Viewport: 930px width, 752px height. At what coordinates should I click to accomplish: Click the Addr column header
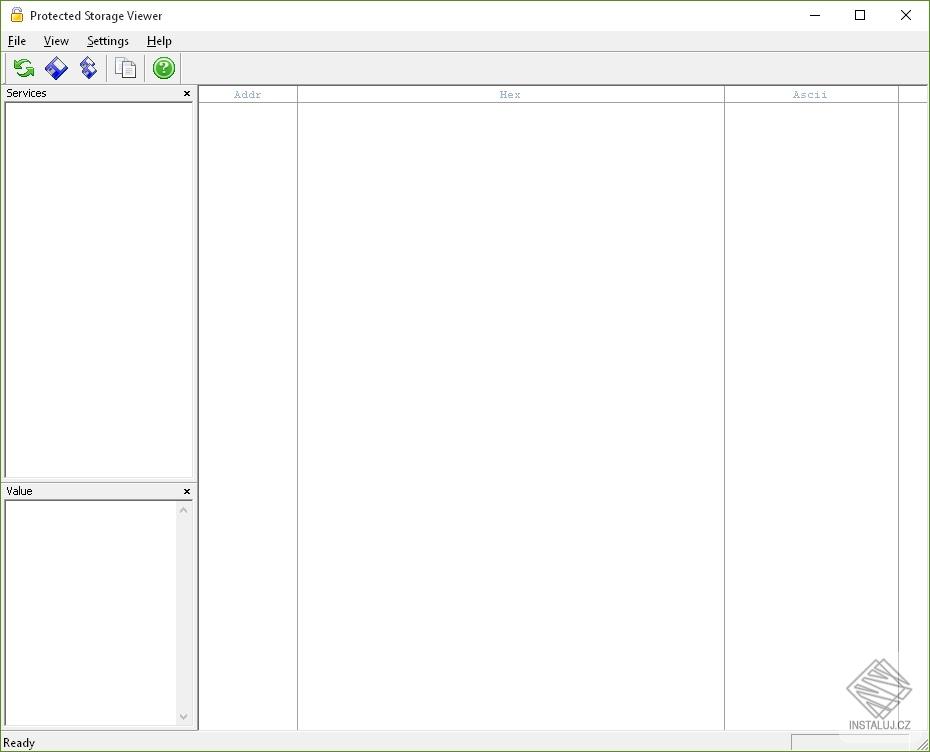point(247,94)
